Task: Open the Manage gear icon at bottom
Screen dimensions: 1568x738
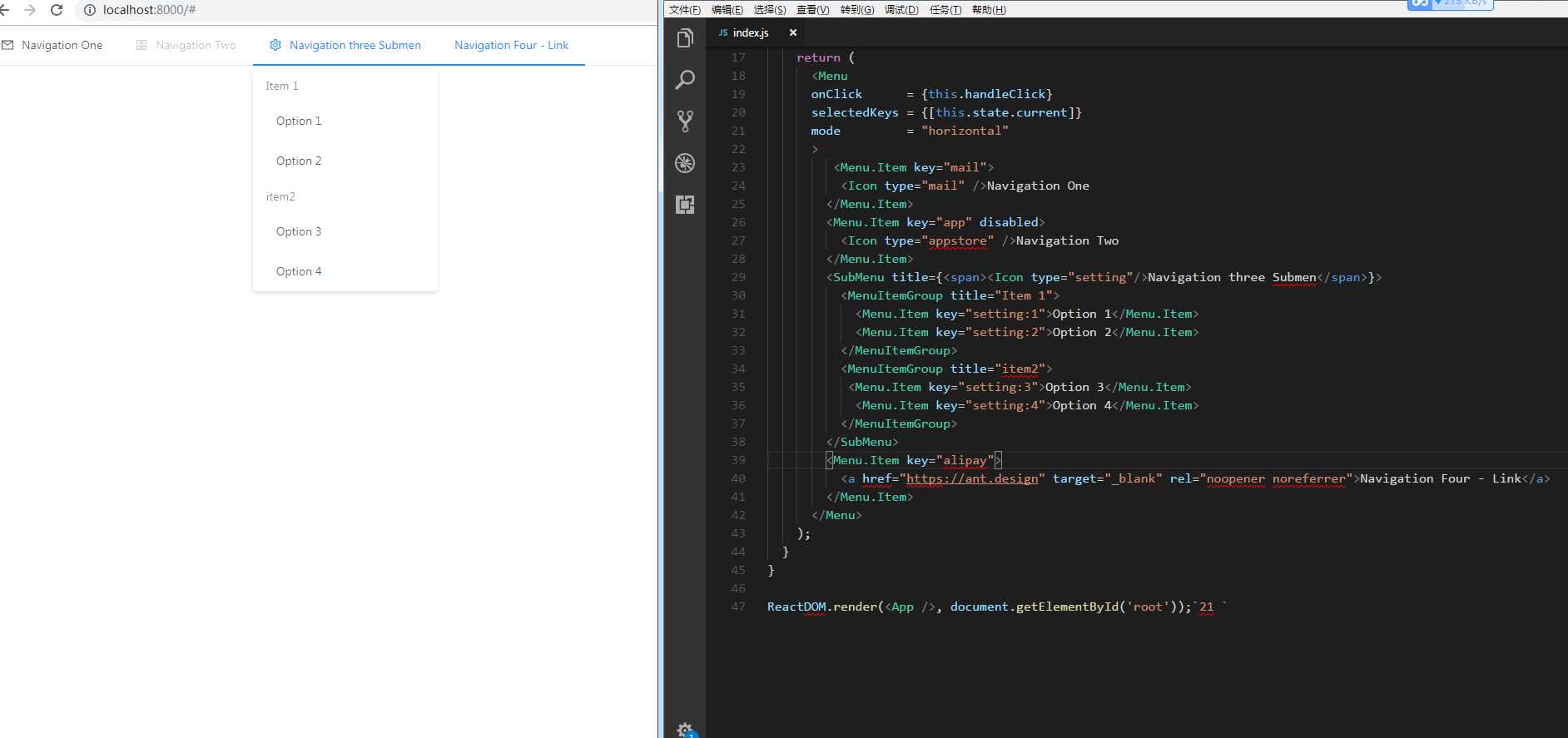Action: coord(685,730)
